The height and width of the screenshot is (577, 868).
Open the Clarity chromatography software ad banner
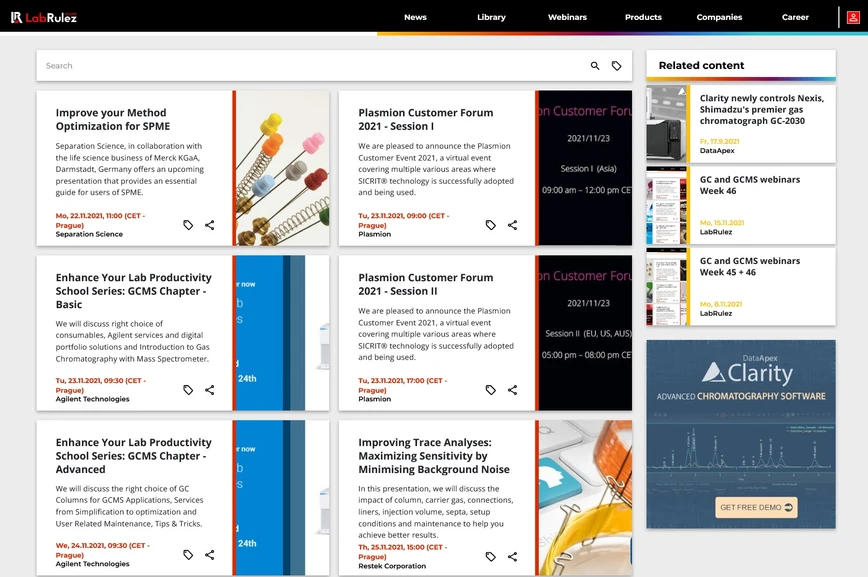click(x=741, y=434)
